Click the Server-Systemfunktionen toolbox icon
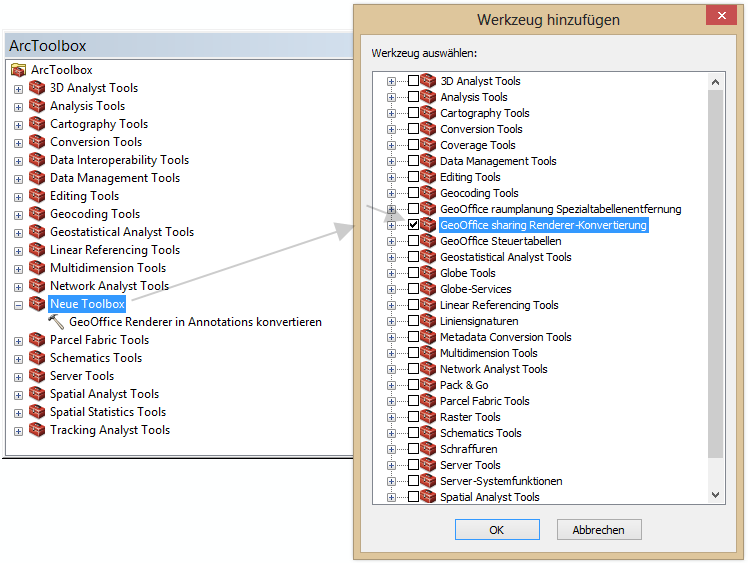 pyautogui.click(x=428, y=481)
